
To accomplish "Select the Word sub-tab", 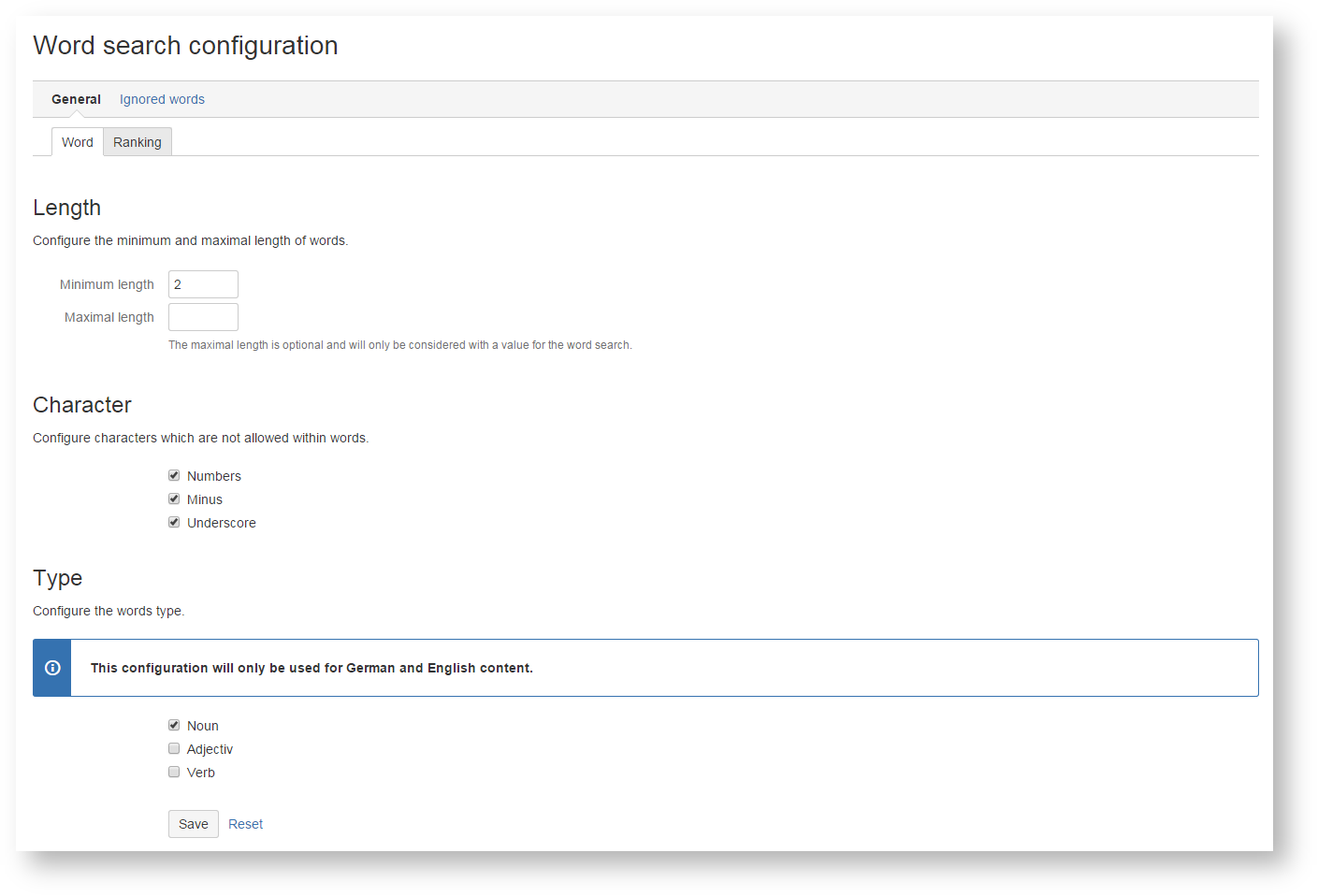I will tap(78, 142).
